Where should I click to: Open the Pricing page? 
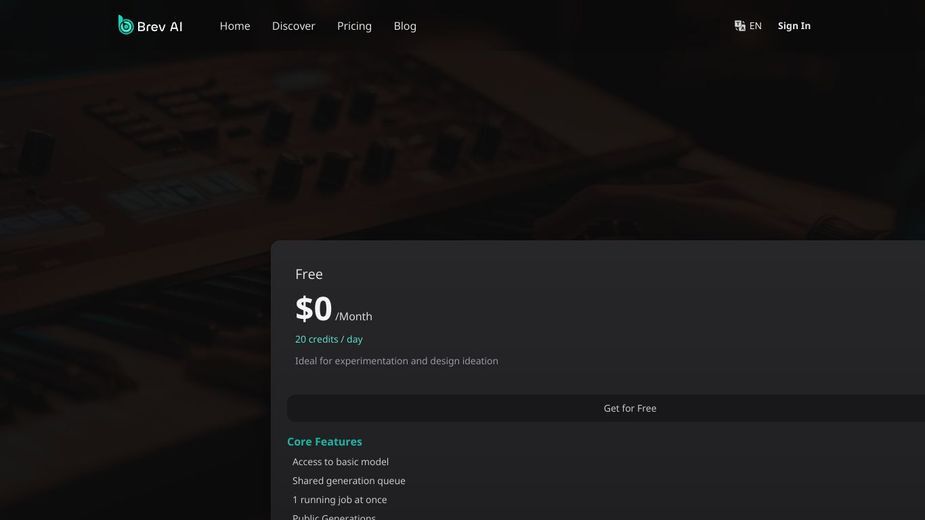(x=354, y=26)
